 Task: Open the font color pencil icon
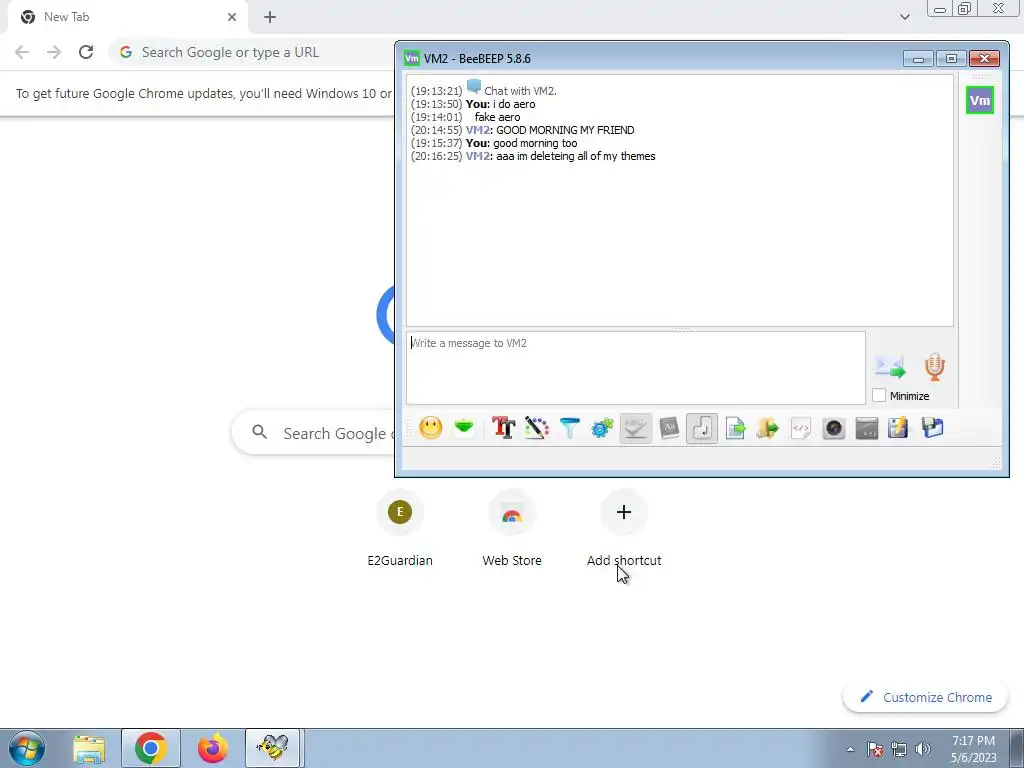coord(536,428)
